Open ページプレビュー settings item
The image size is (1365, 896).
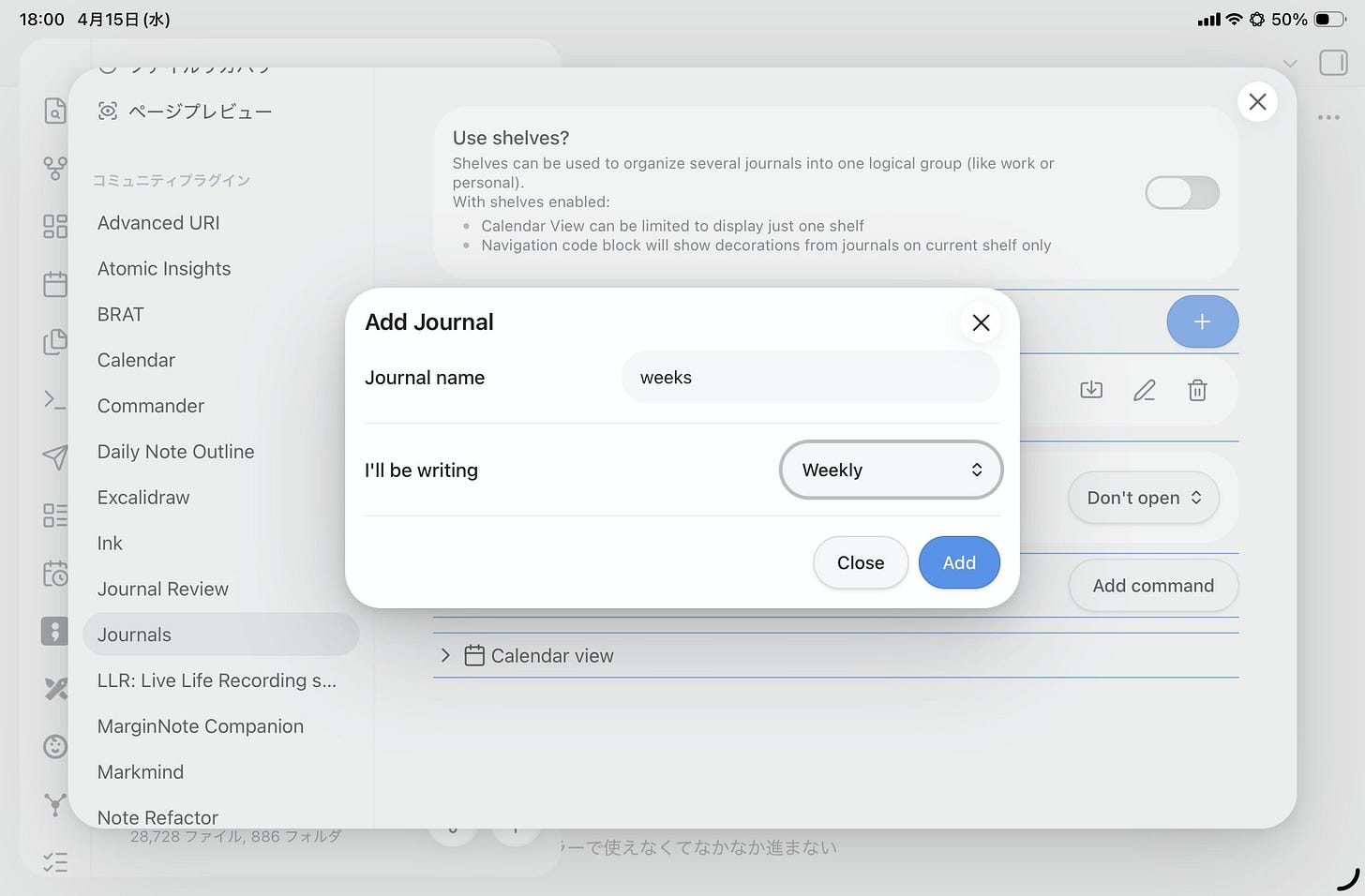[185, 112]
